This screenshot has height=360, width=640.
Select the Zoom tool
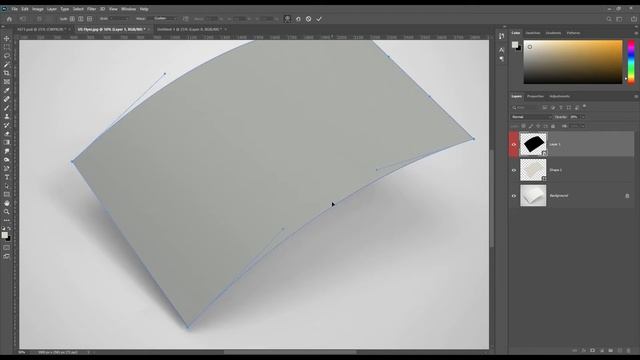pyautogui.click(x=7, y=211)
